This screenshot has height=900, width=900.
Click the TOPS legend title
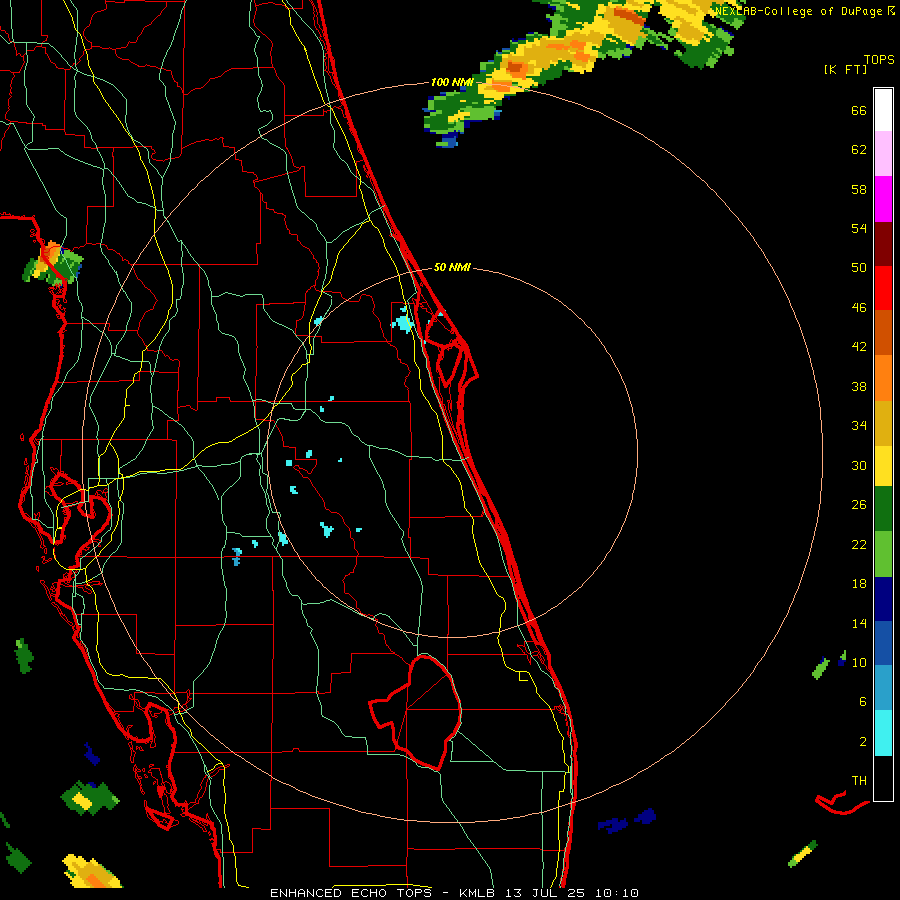tap(879, 59)
